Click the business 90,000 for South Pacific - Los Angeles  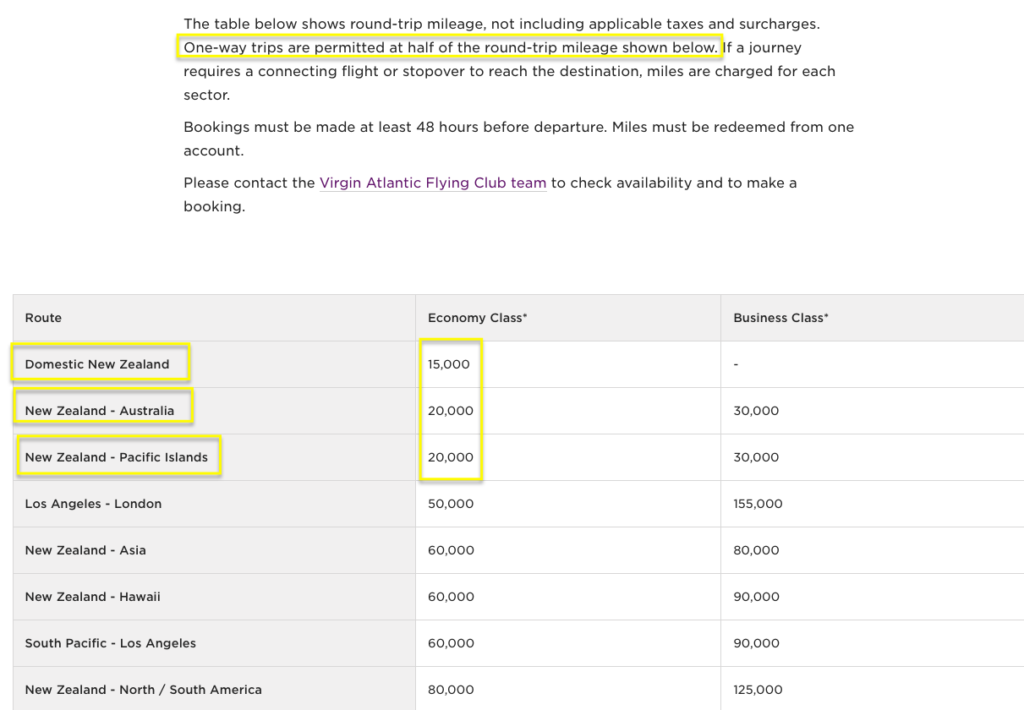pos(756,643)
